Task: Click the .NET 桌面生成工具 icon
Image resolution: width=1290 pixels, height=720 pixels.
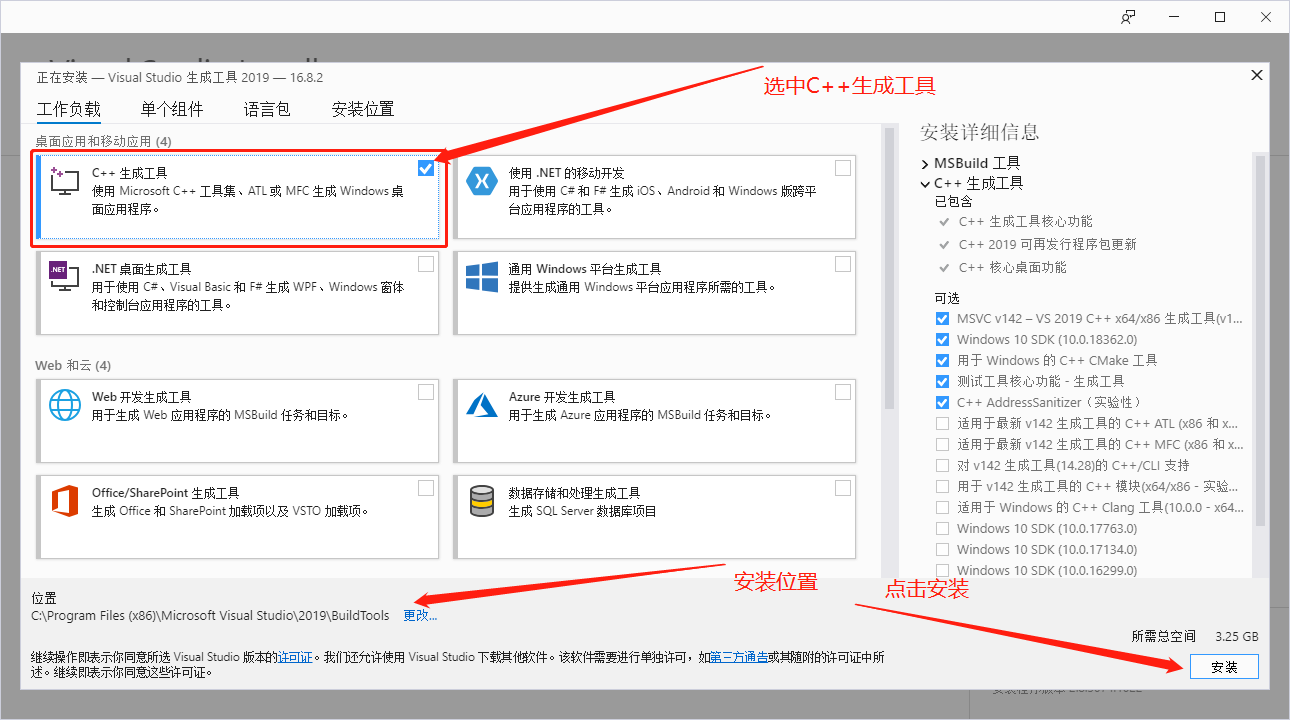Action: [x=64, y=276]
